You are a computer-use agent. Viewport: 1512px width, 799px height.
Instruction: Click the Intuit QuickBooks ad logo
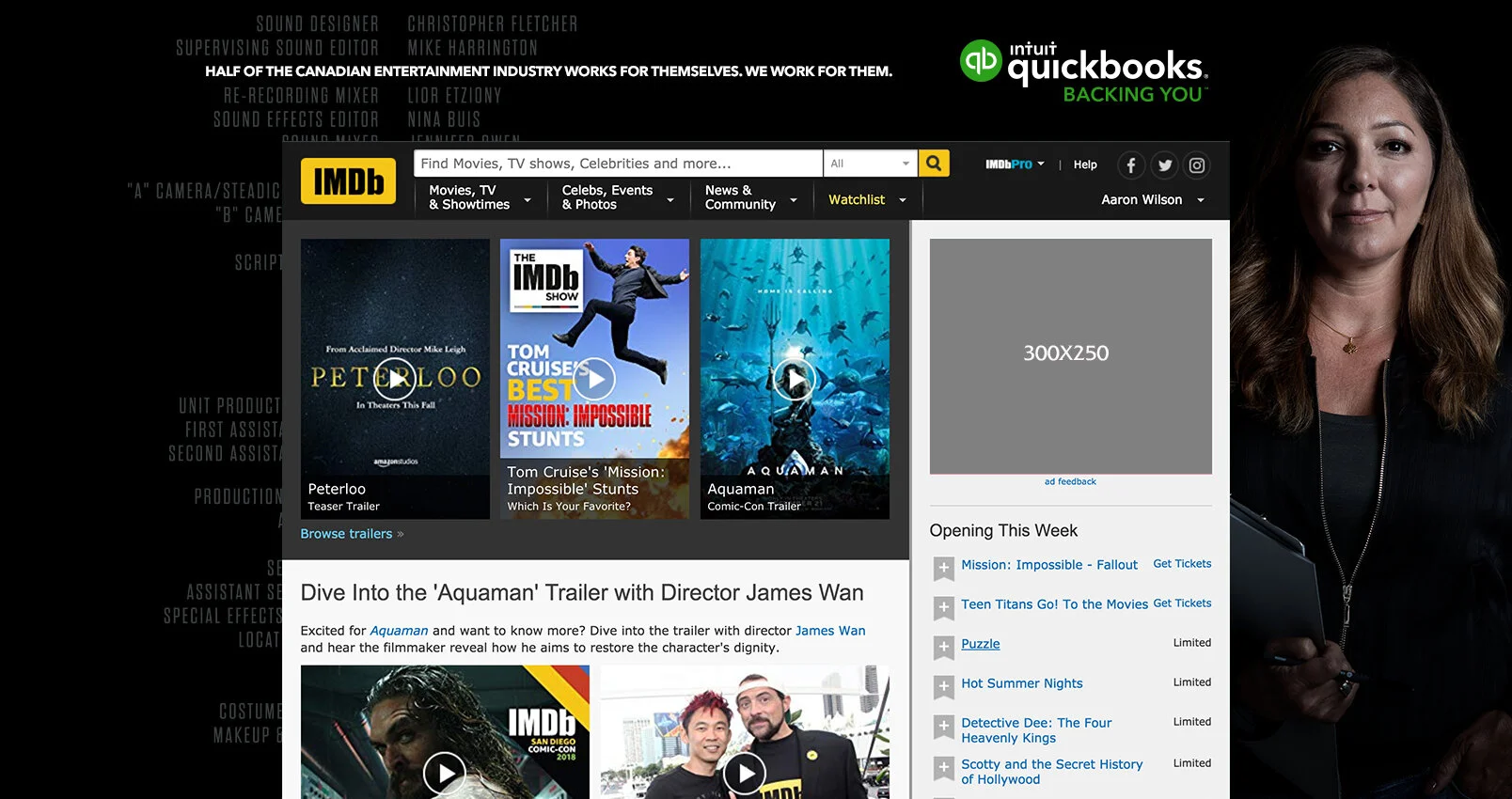coord(1084,70)
